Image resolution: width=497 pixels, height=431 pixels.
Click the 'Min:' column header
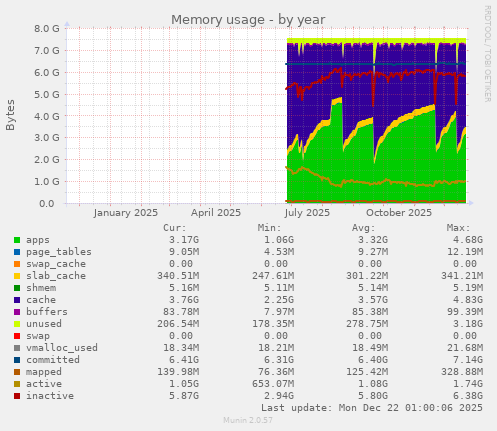(269, 228)
